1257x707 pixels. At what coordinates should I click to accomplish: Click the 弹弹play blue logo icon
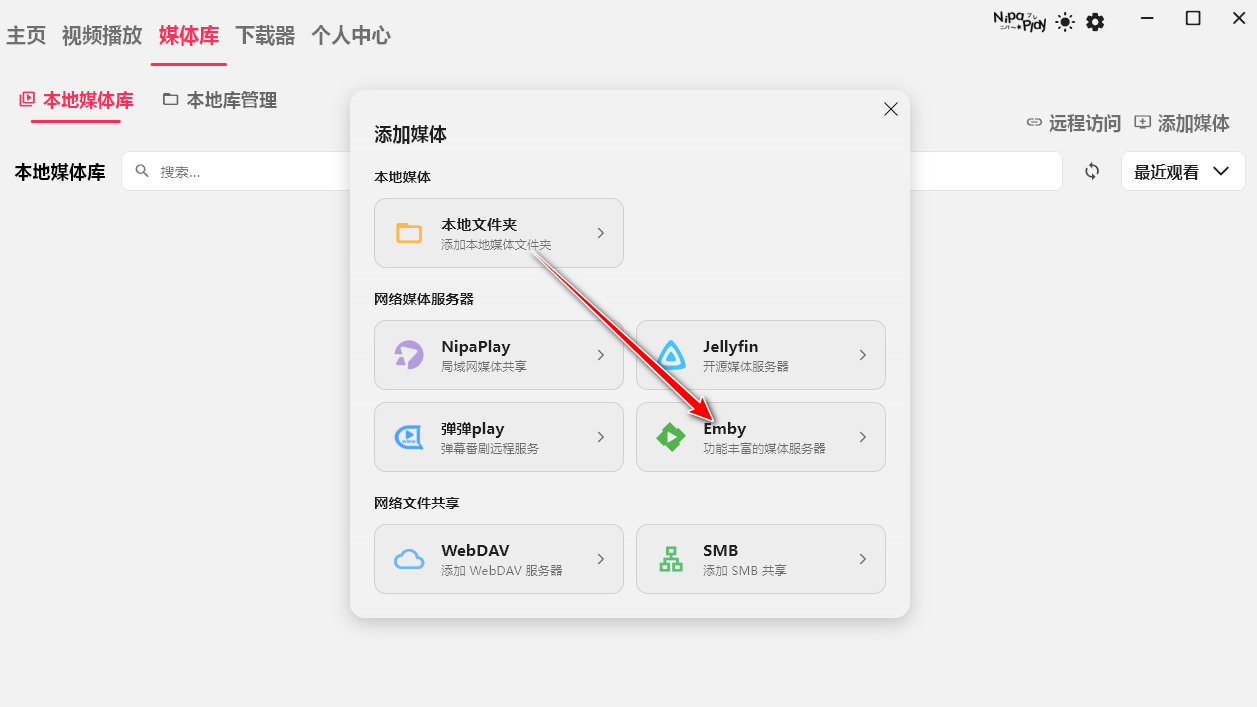pos(409,437)
